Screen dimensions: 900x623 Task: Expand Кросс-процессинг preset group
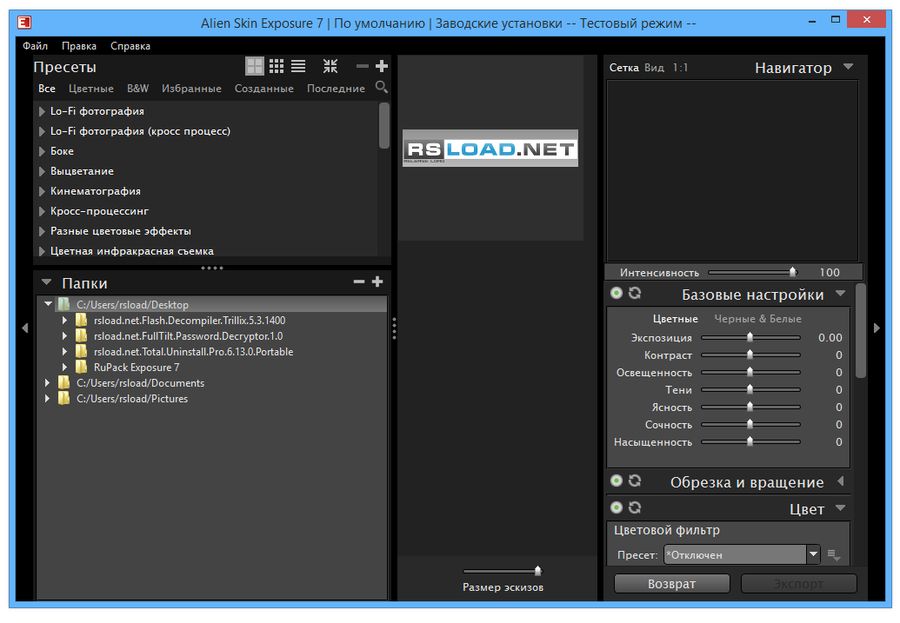pos(42,211)
